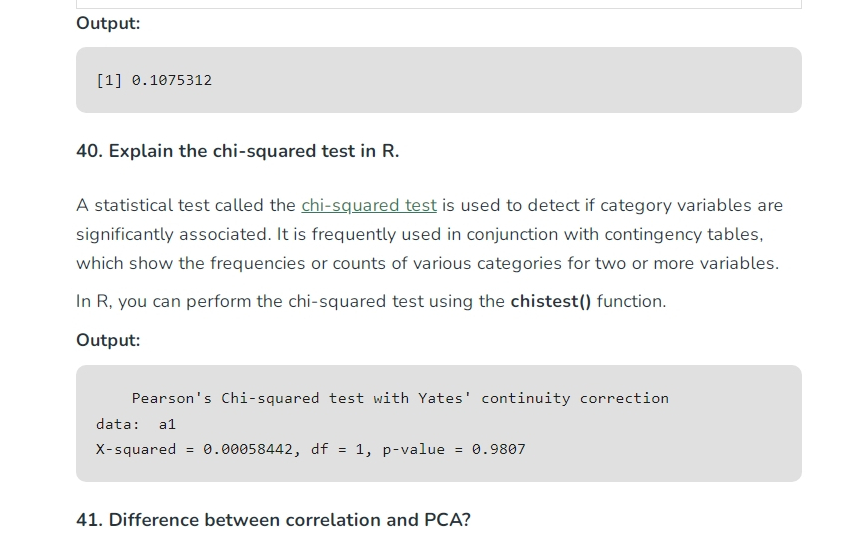The height and width of the screenshot is (550, 848).
Task: Click the output value 0.1075312
Action: point(172,80)
